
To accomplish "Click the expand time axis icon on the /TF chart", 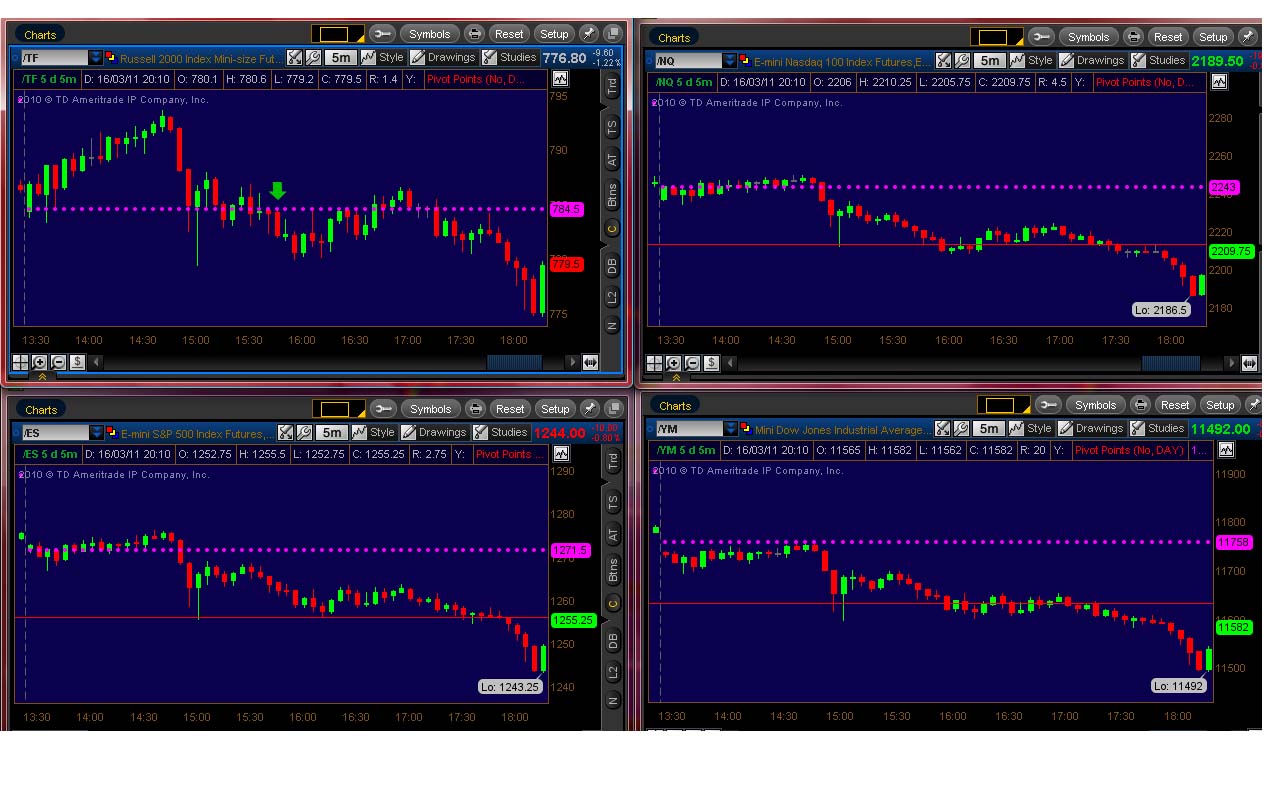I will [590, 362].
